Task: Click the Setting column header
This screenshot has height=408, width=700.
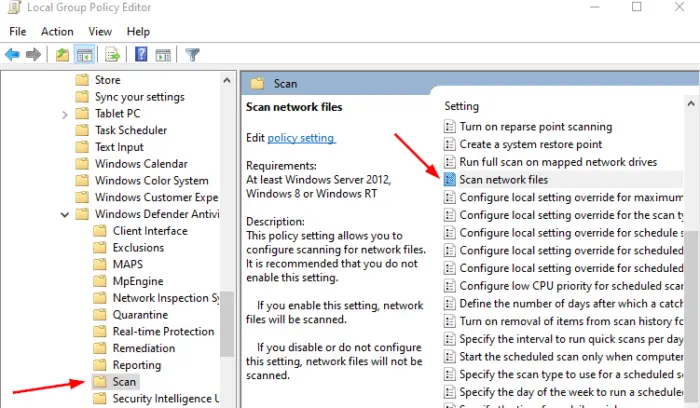Action: point(462,106)
